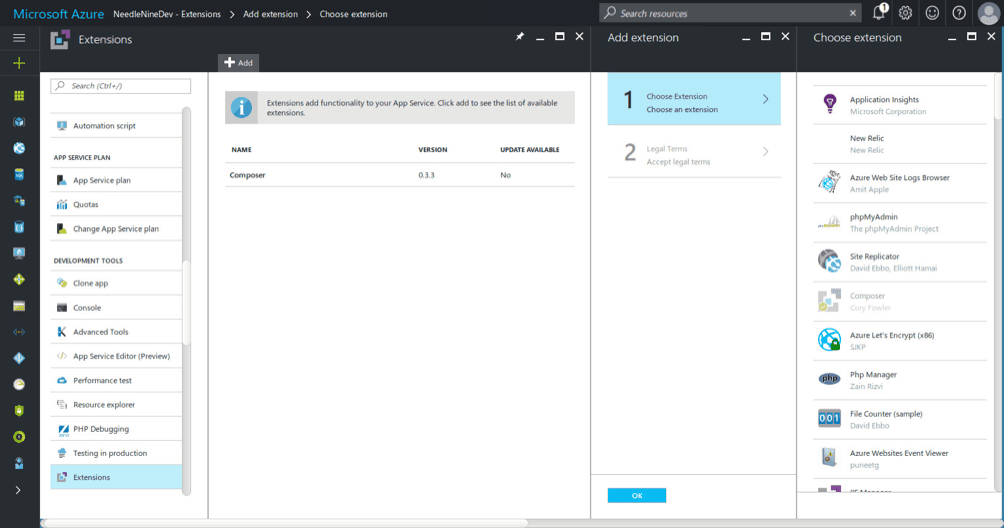Screen dimensions: 1004x528
Task: Open App Services globe icon in sidebar
Action: [x=19, y=148]
